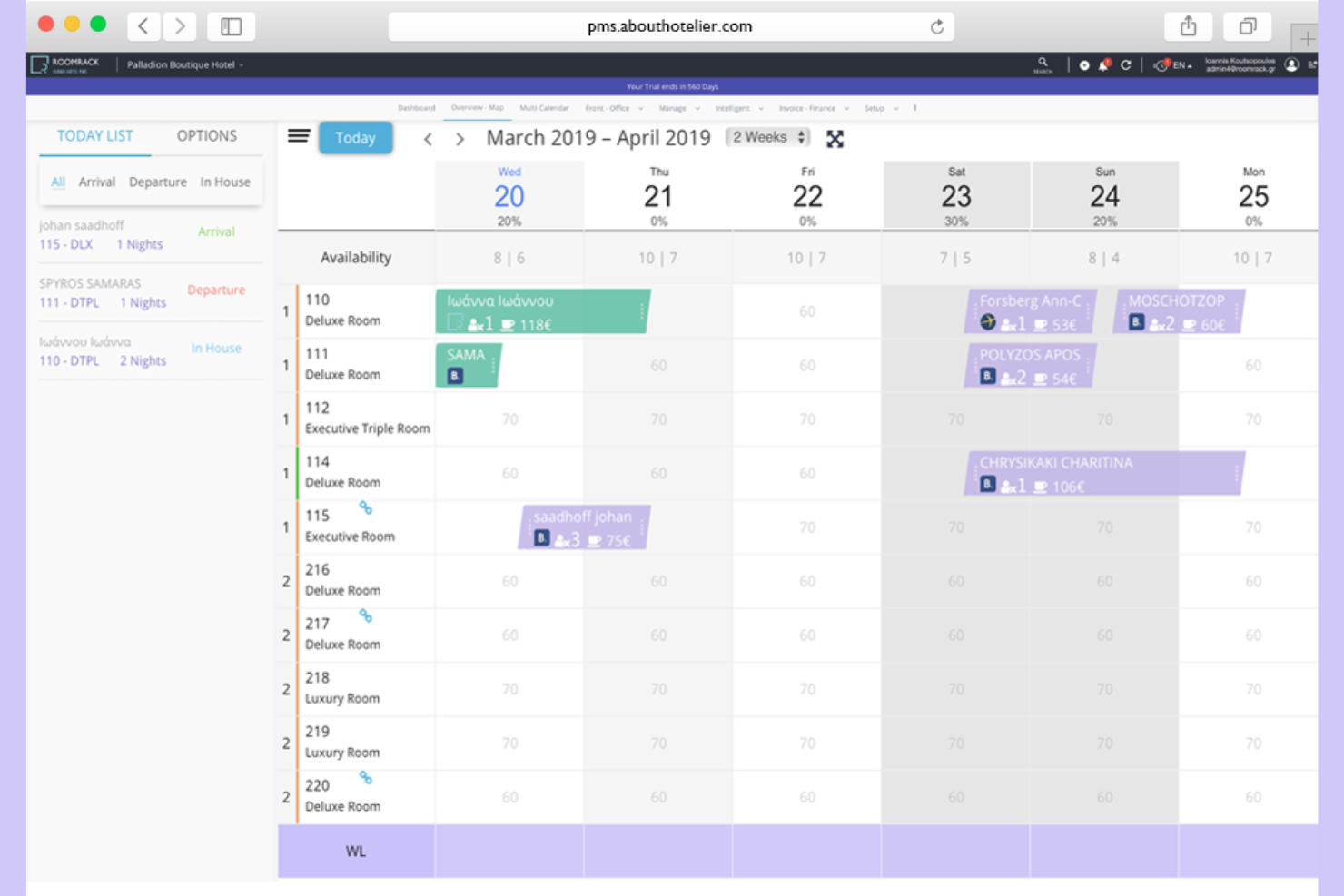Viewport: 1344px width, 896px height.
Task: Expand the calendar to fullscreen view
Action: pyautogui.click(x=835, y=139)
